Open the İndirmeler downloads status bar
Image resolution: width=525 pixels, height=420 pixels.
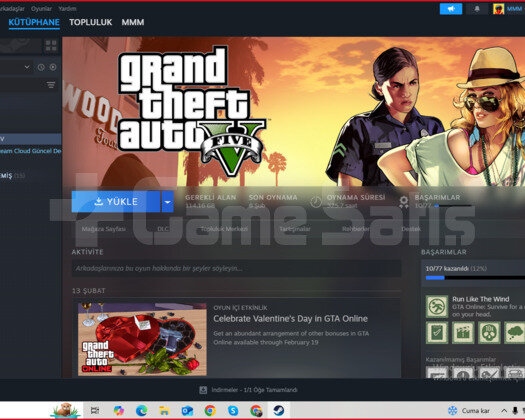click(x=248, y=390)
